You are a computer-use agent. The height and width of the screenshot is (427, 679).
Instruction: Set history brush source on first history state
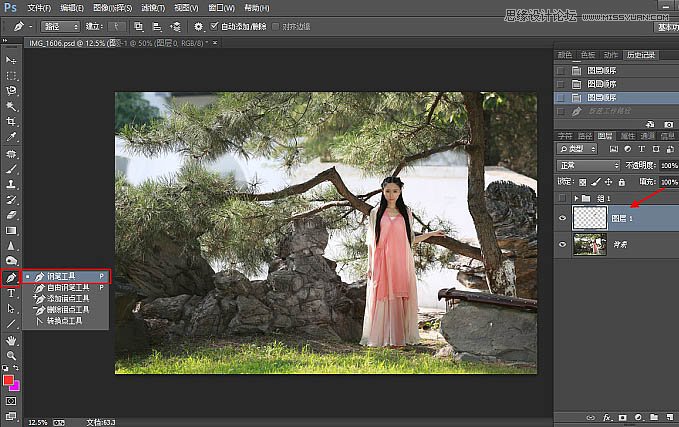[x=561, y=71]
